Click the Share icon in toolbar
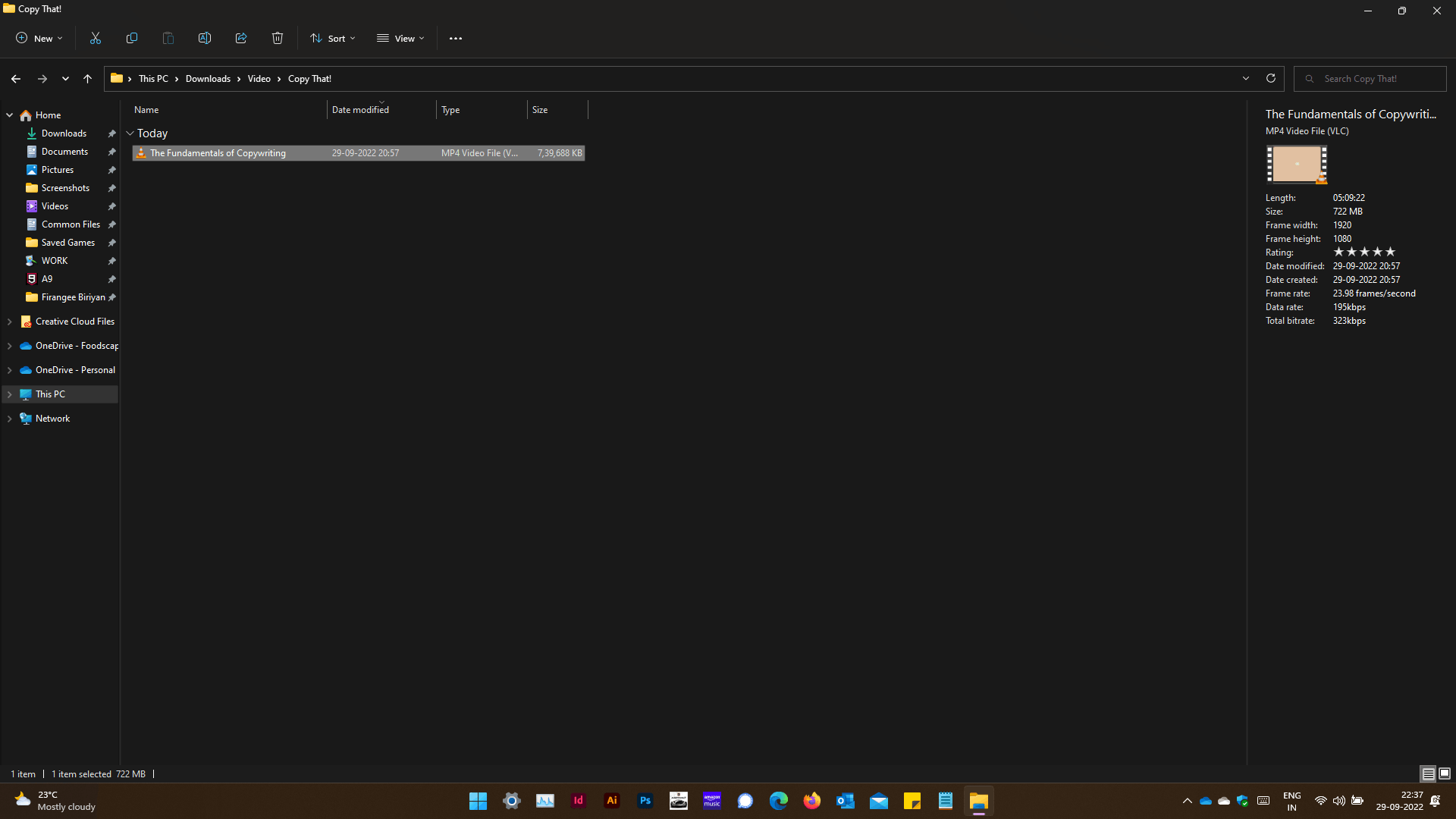Screen dimensions: 1456x819 (241, 38)
